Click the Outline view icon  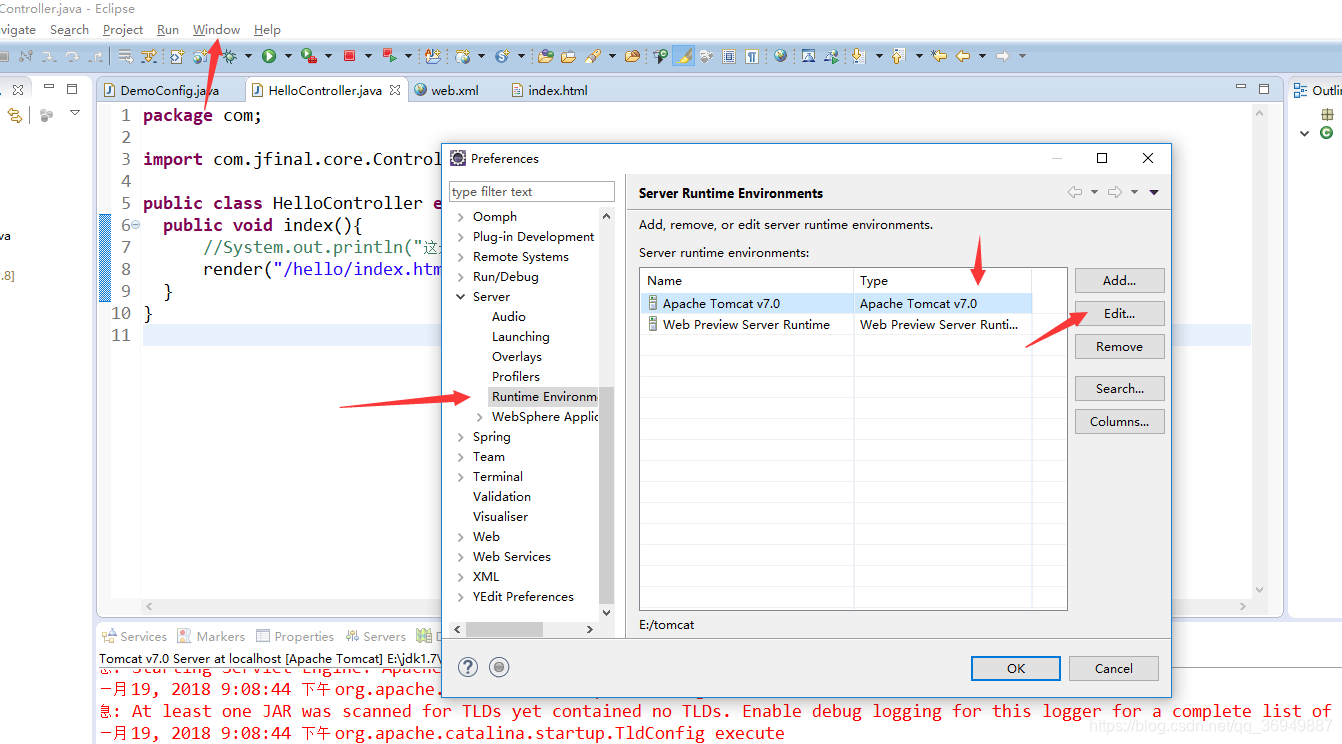(x=1300, y=90)
